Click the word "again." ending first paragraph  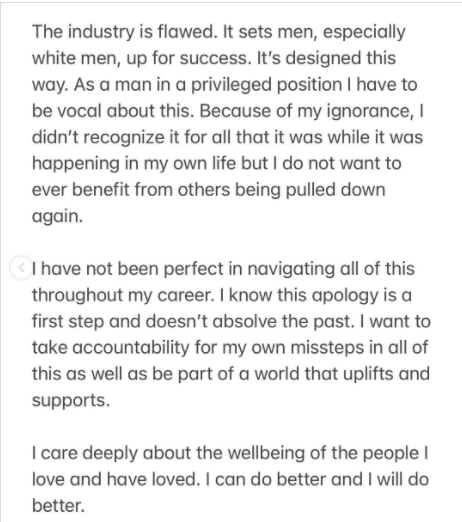click(x=57, y=216)
